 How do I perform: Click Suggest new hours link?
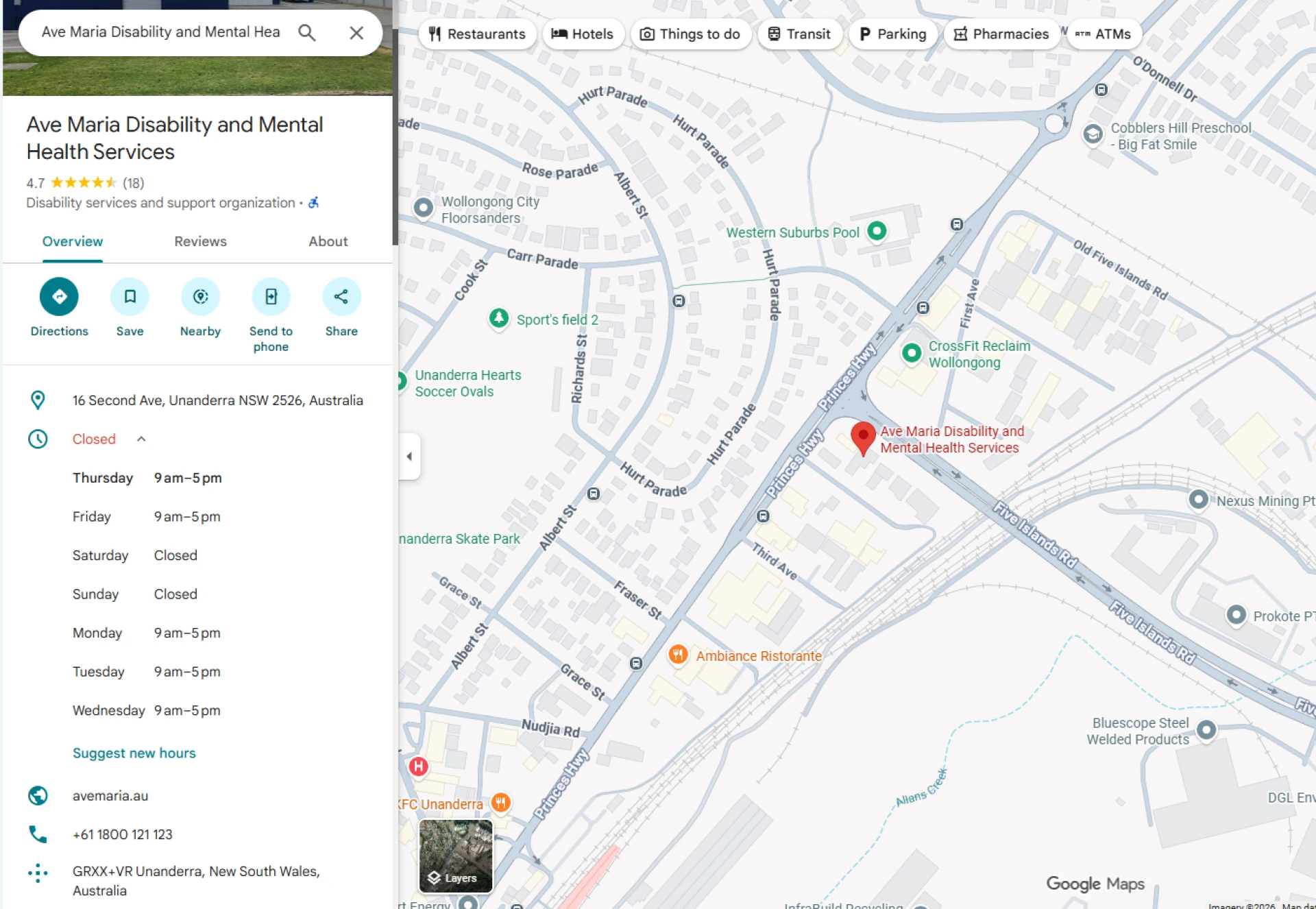point(134,753)
